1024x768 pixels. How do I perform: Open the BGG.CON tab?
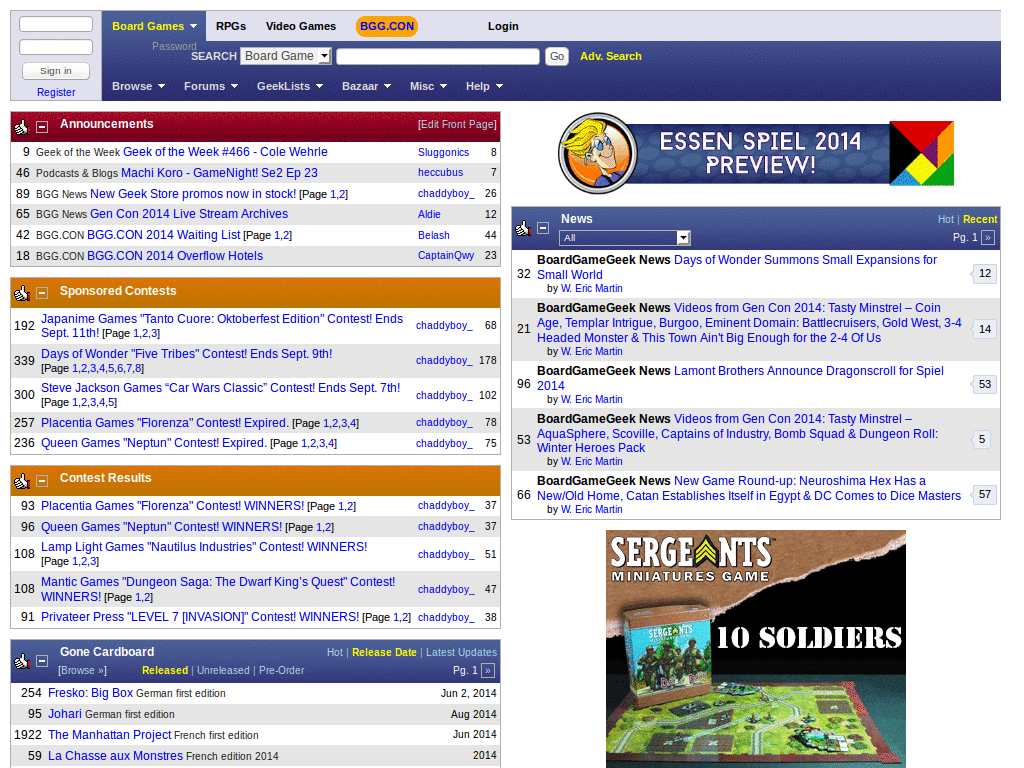coord(387,26)
